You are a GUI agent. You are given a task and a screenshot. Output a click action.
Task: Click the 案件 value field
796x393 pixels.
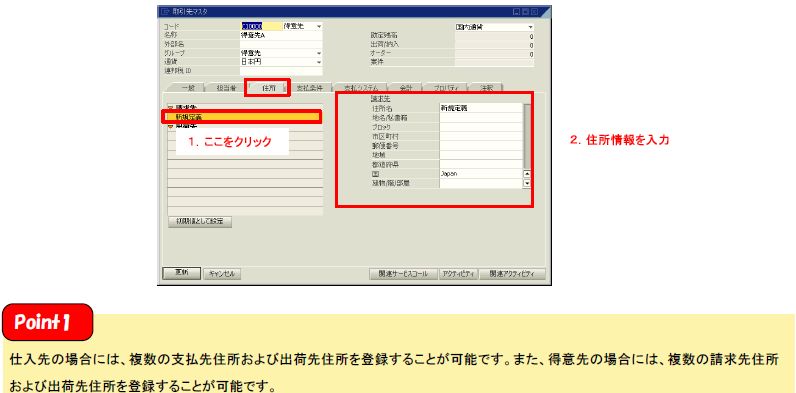pos(494,62)
